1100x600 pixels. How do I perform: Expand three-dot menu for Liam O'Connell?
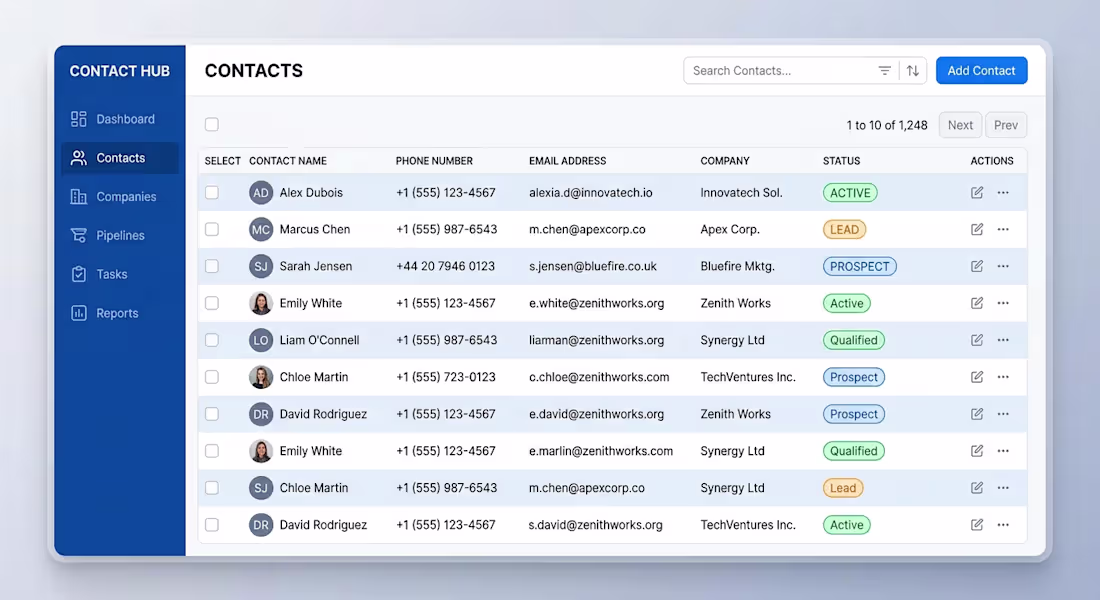[1003, 340]
